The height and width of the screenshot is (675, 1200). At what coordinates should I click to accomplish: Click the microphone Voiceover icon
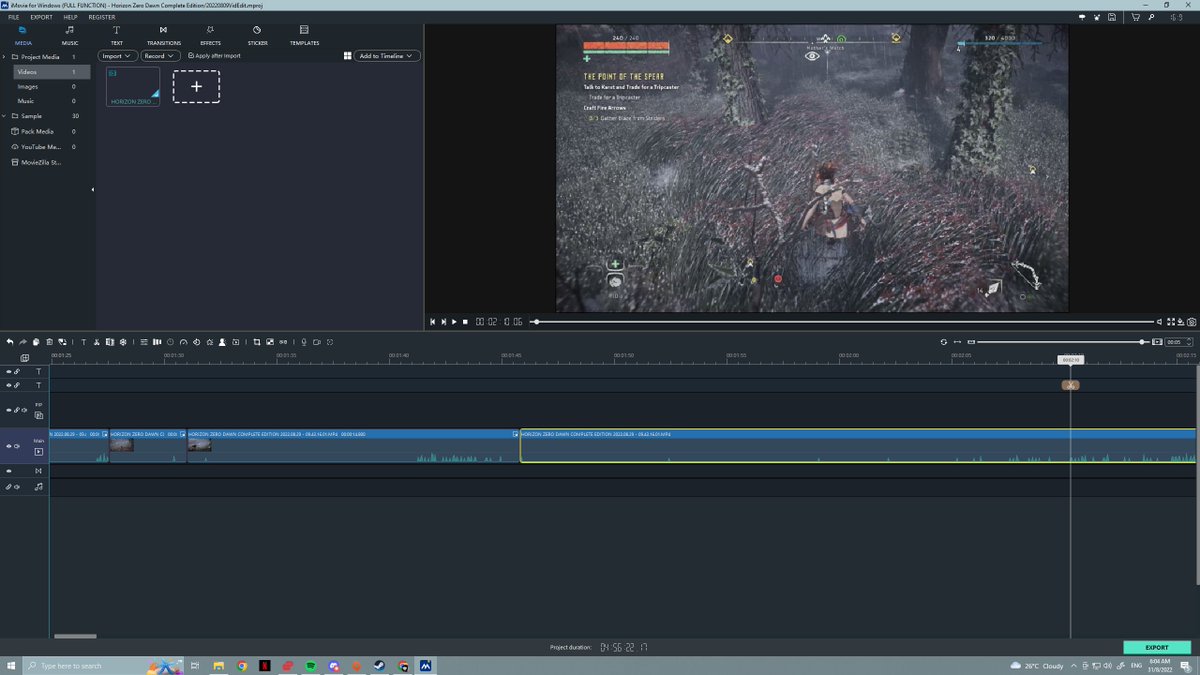point(304,342)
